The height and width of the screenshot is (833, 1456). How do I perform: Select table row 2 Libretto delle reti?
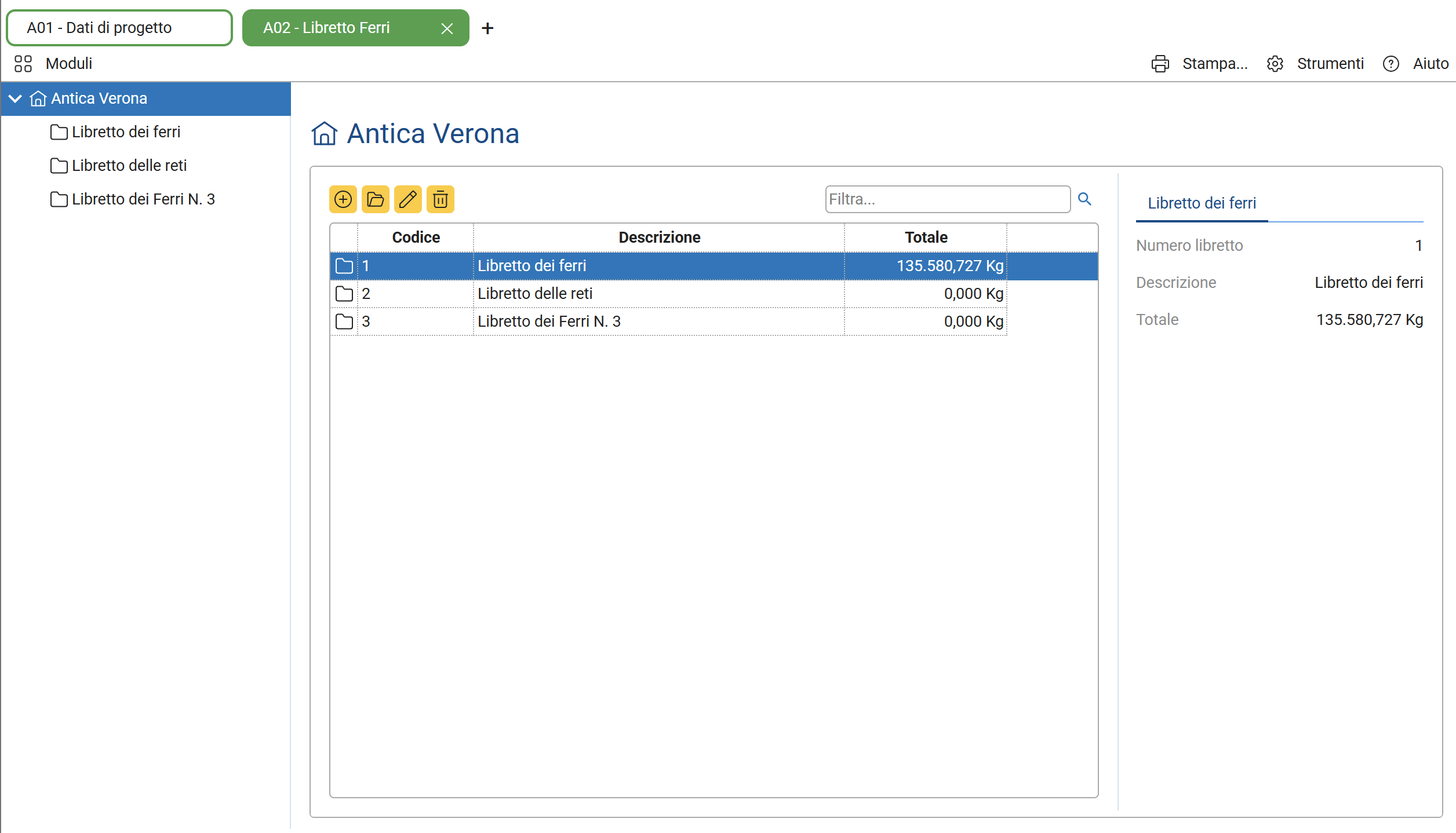534,294
